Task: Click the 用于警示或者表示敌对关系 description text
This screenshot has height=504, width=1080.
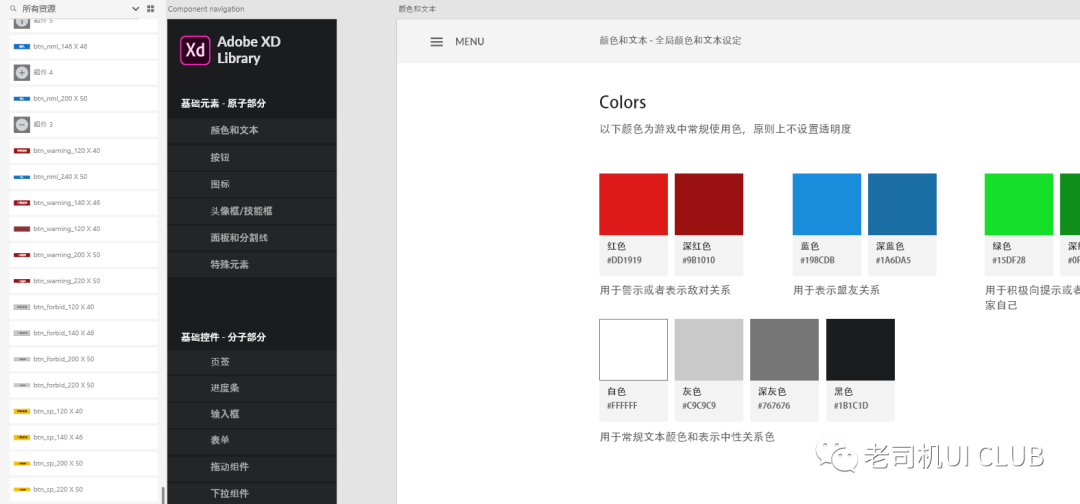Action: tap(665, 291)
